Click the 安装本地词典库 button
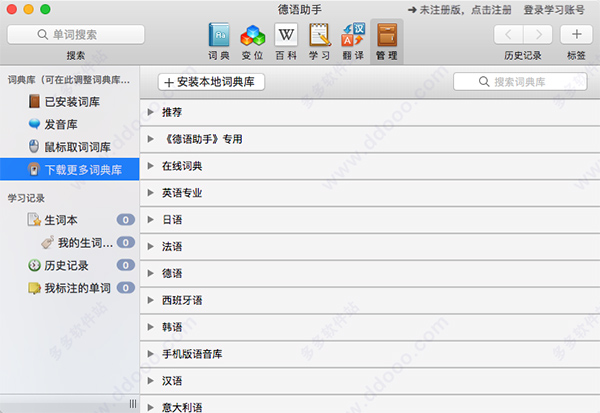Image resolution: width=600 pixels, height=413 pixels. [211, 82]
